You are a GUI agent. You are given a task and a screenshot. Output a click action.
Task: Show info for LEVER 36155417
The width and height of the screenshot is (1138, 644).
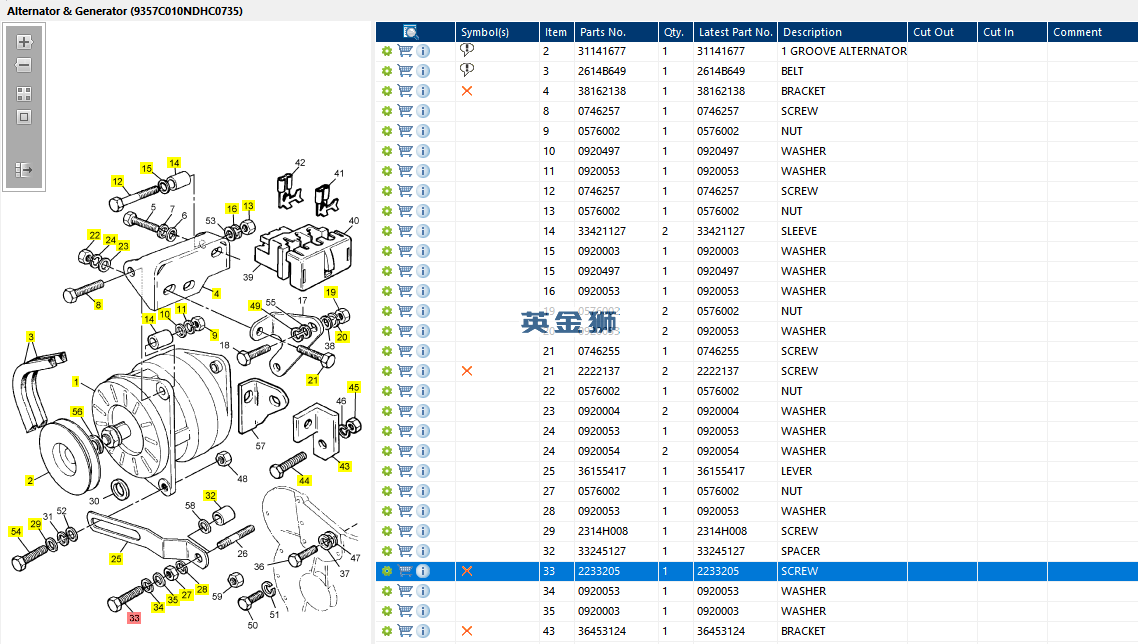(x=423, y=471)
